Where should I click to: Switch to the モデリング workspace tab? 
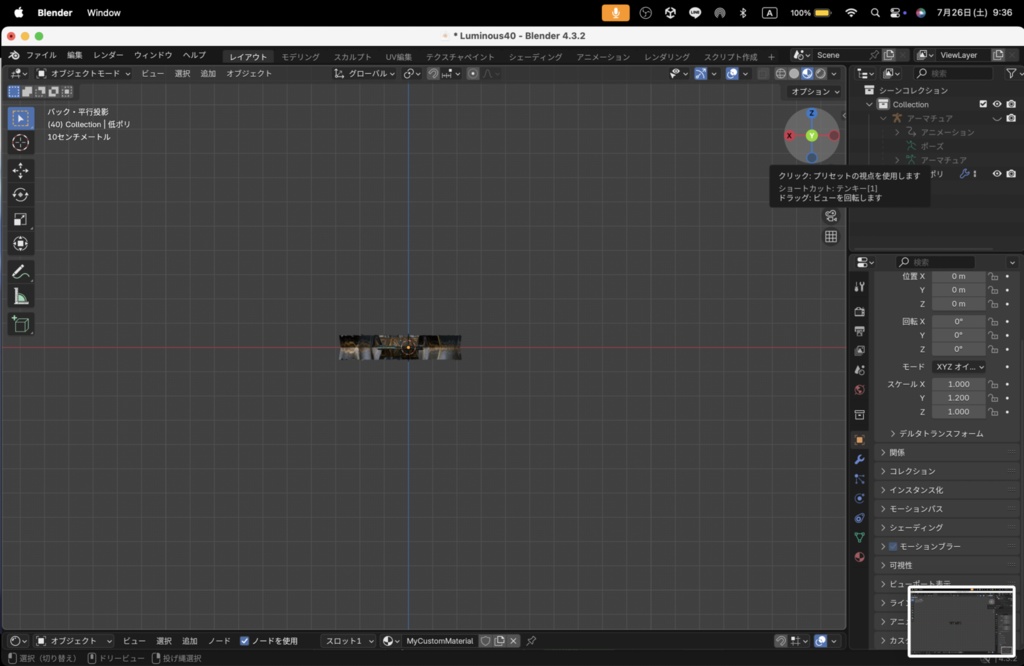(x=300, y=57)
